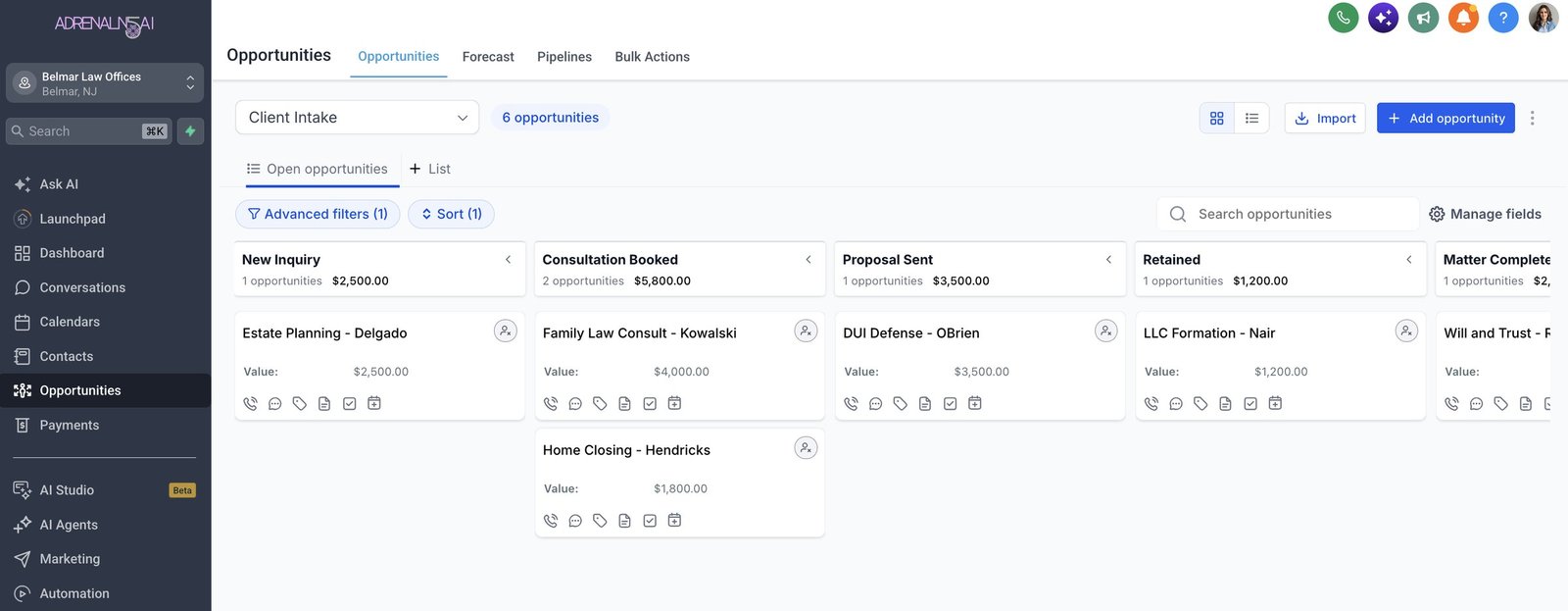Open Marketing in sidebar
The height and width of the screenshot is (611, 1568).
(106, 559)
